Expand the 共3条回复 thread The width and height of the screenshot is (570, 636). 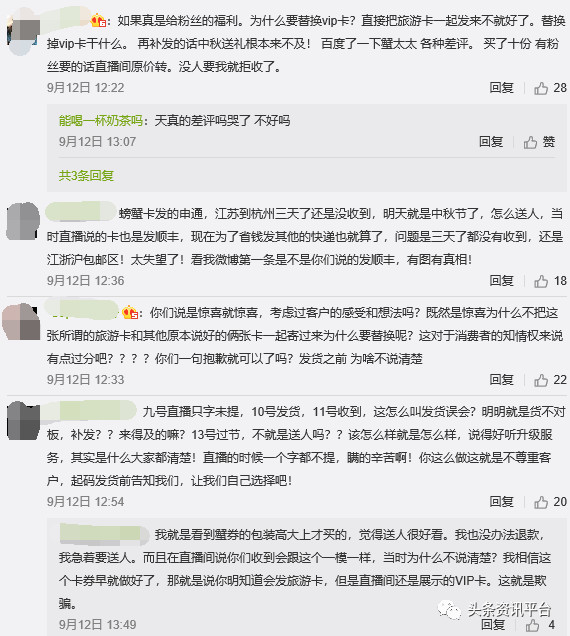click(86, 176)
